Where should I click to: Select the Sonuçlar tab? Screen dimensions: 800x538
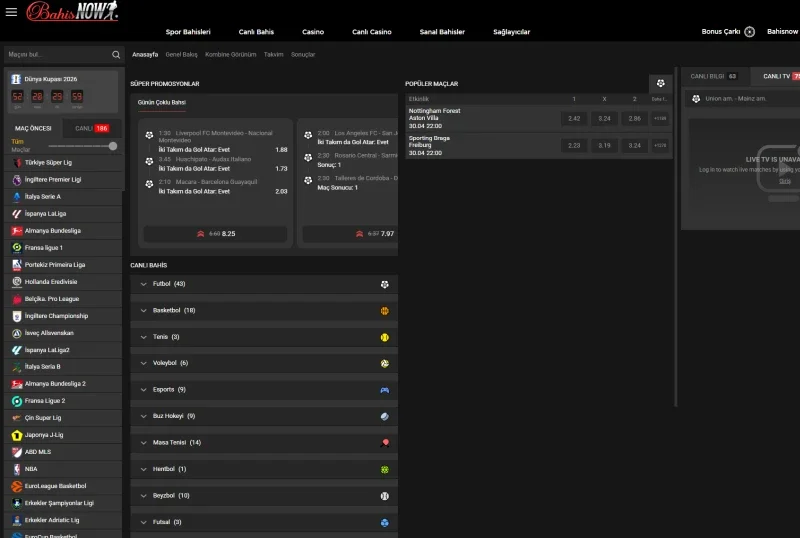coord(303,55)
